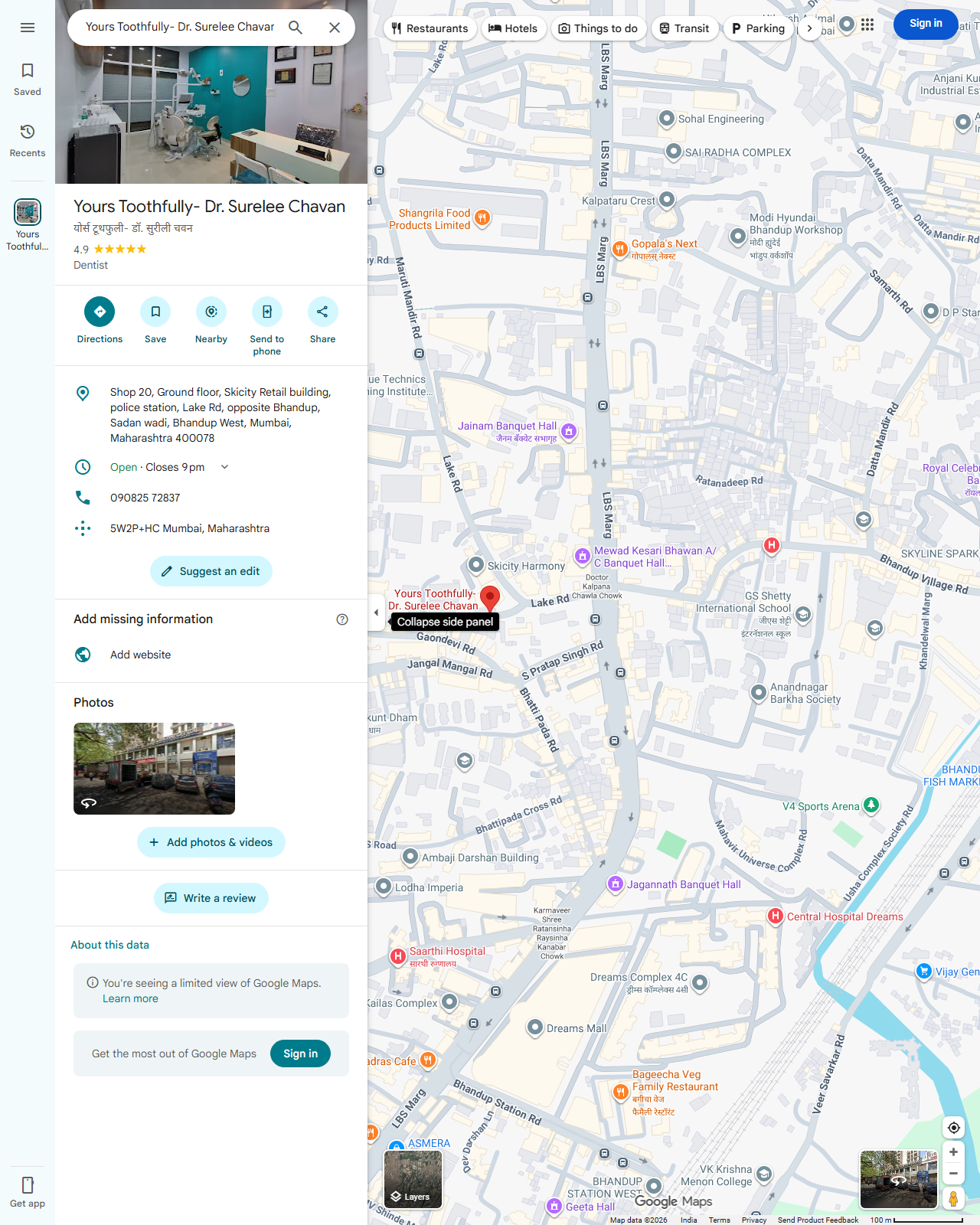Click the Sohal Engineering marker
This screenshot has height=1225, width=980.
666,118
